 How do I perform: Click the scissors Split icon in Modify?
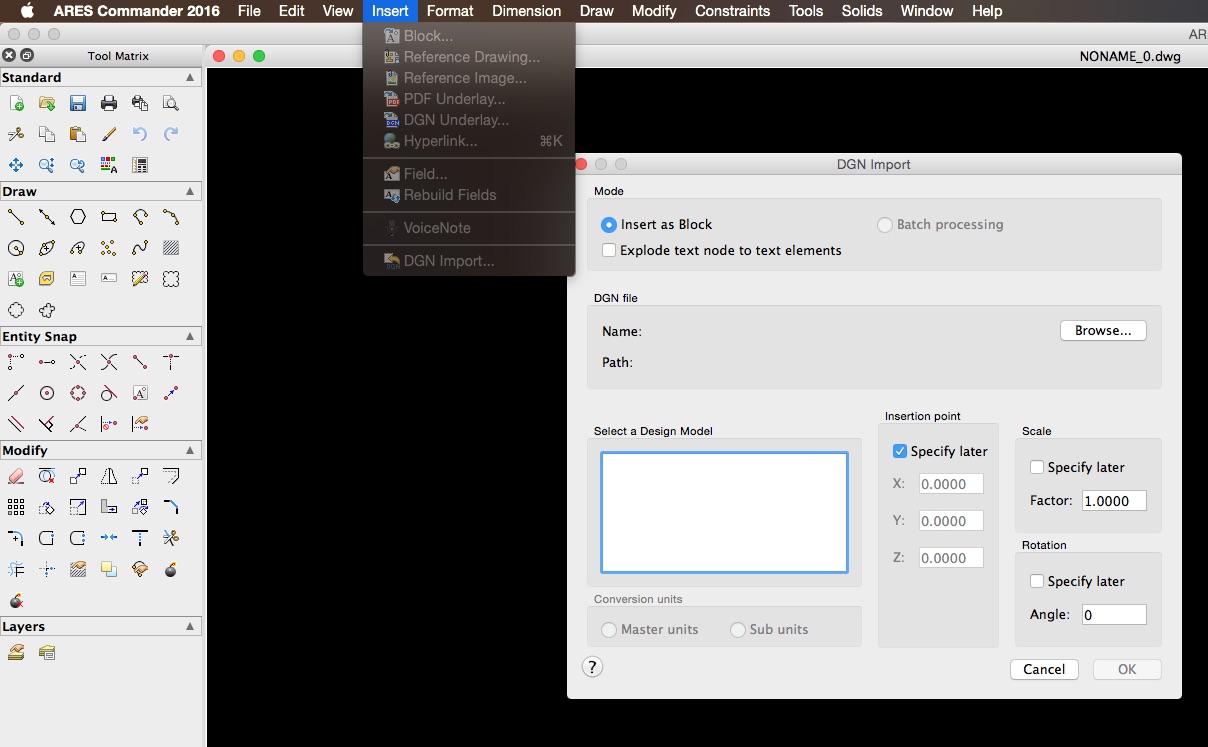(x=171, y=538)
